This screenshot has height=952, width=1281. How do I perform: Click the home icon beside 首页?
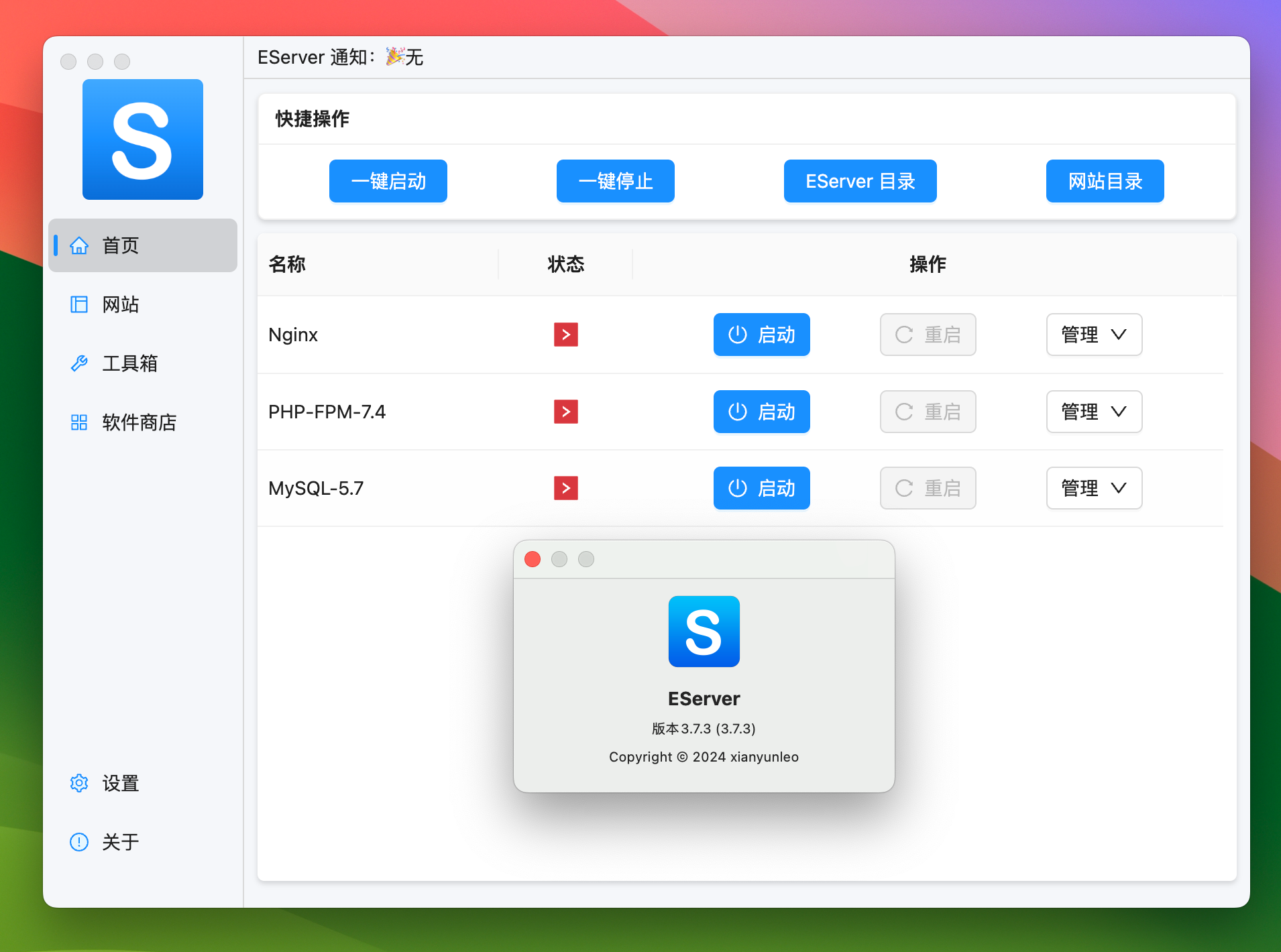(79, 245)
